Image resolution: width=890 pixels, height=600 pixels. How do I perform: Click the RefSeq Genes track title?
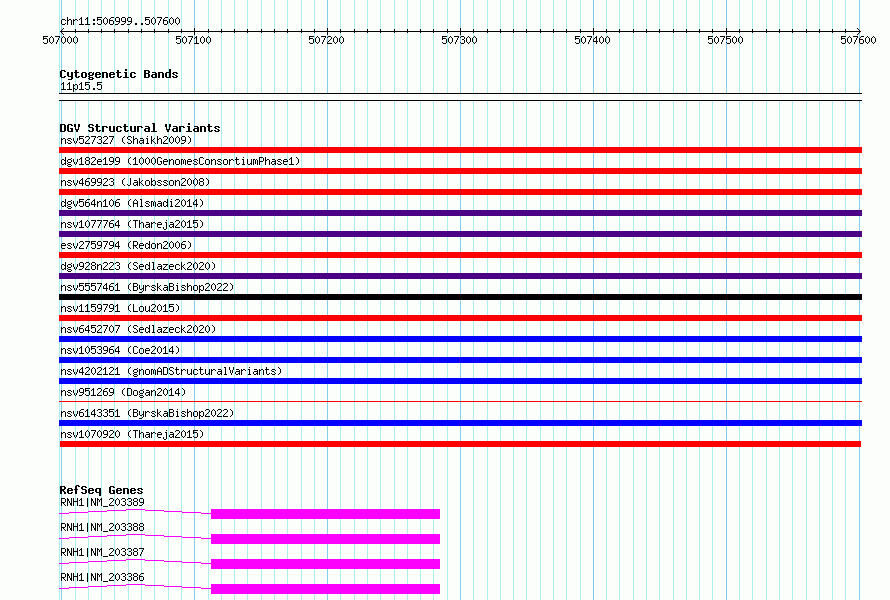tap(101, 490)
